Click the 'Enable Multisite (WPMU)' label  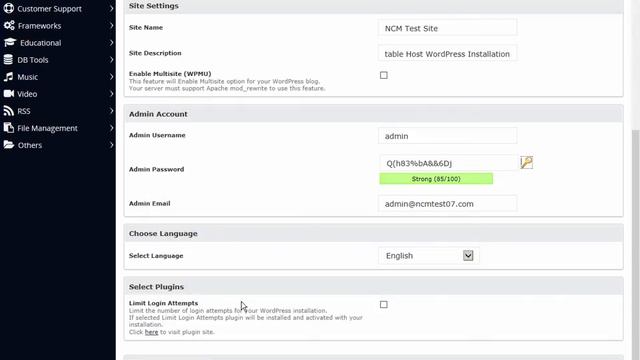pyautogui.click(x=170, y=74)
